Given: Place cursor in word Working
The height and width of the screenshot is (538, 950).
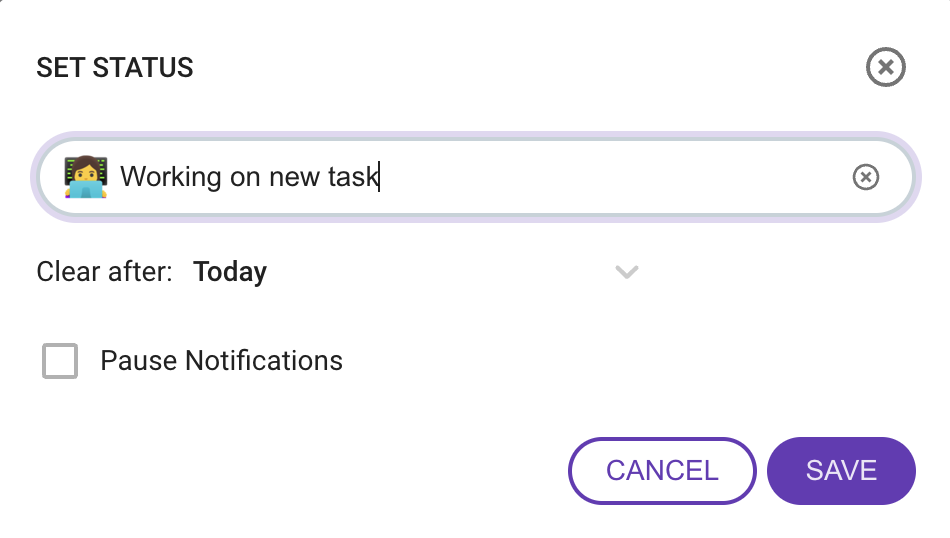Looking at the screenshot, I should pyautogui.click(x=171, y=177).
